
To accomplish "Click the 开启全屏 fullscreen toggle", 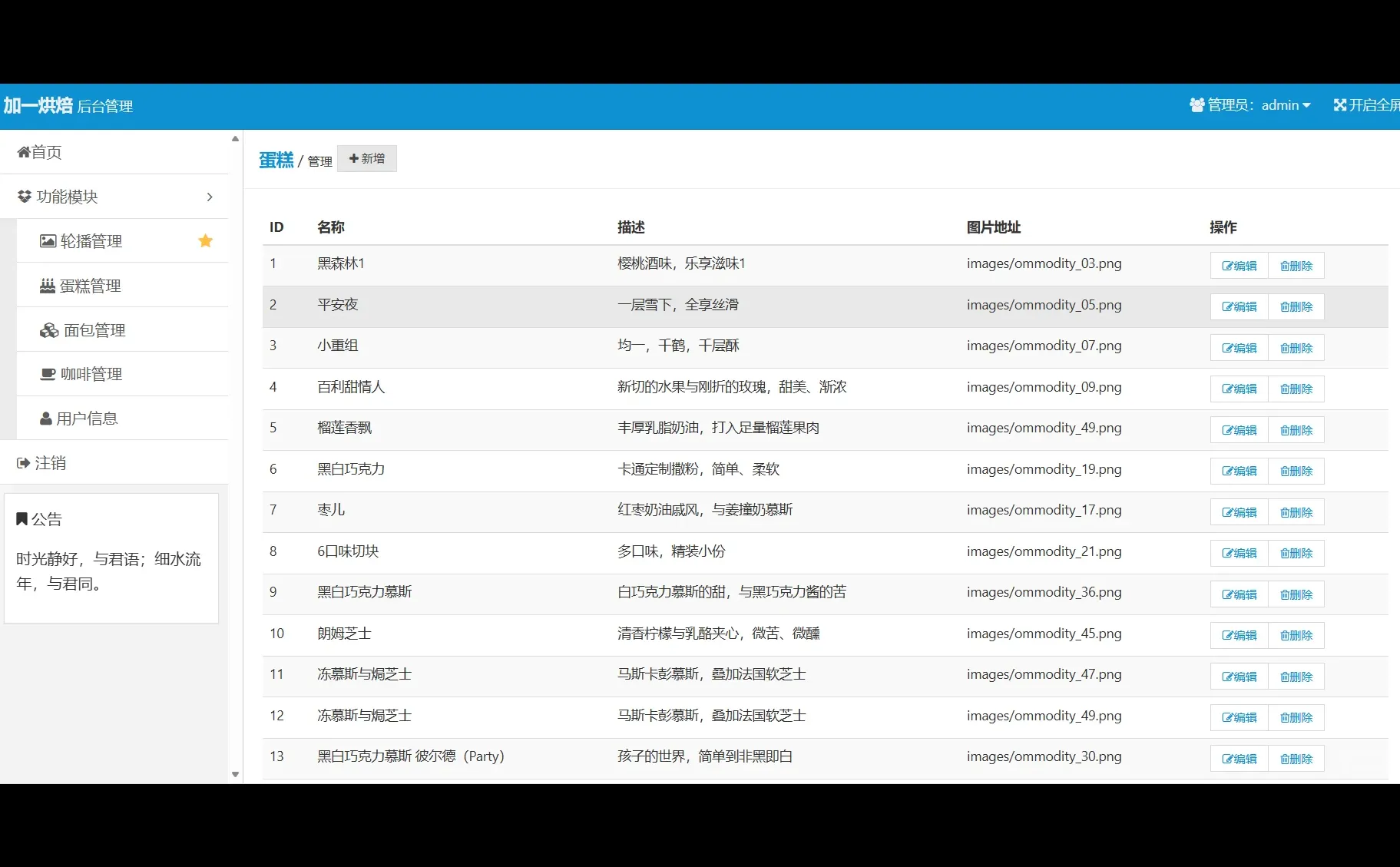I will (x=1339, y=104).
